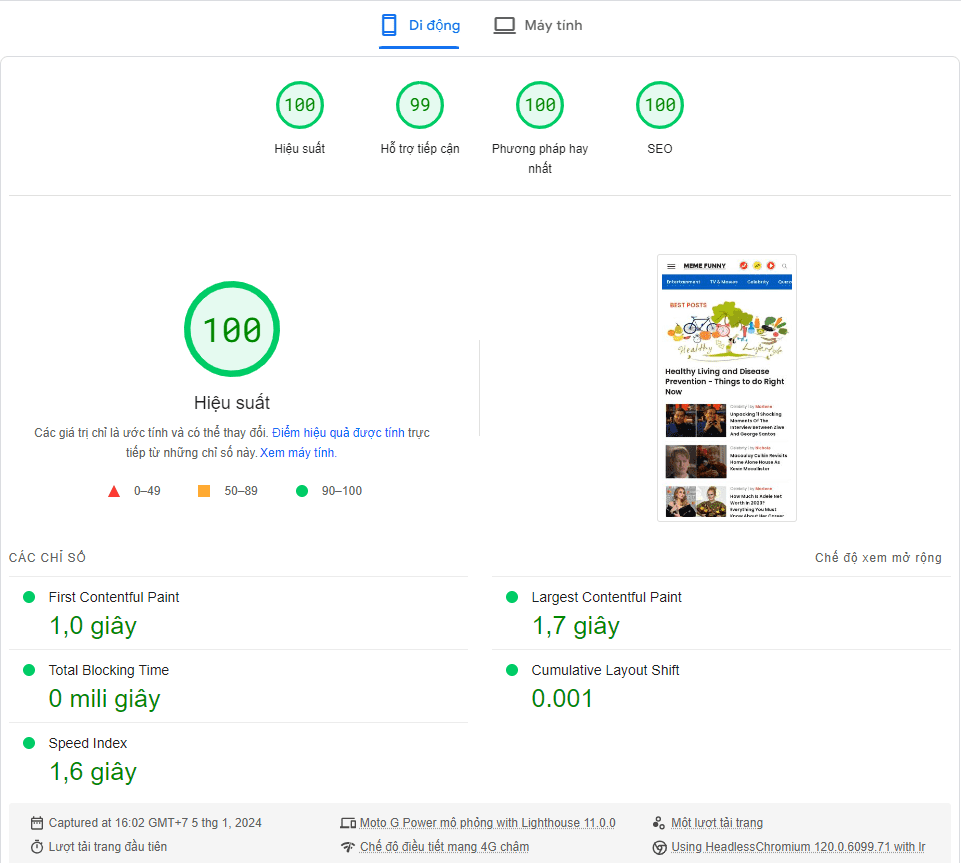This screenshot has width=961, height=863.
Task: Click the calendar icon beside Captured at
Action: 37,823
